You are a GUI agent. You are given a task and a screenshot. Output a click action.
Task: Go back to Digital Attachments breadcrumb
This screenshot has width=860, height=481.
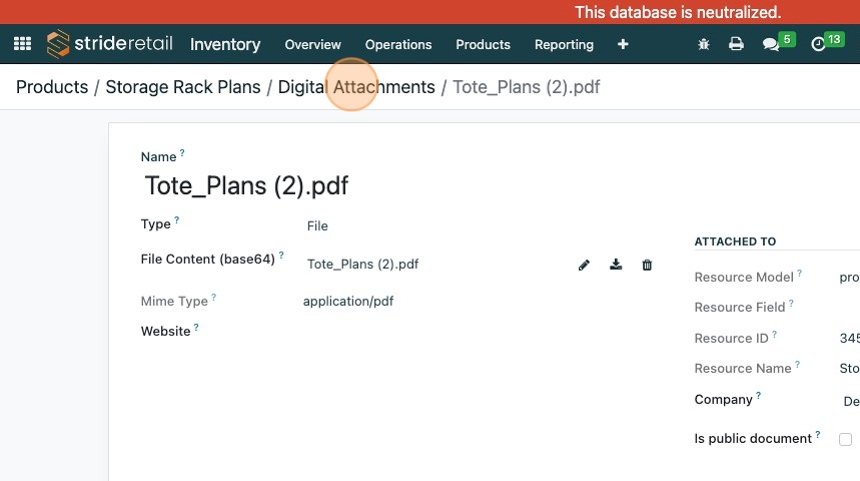pos(356,87)
